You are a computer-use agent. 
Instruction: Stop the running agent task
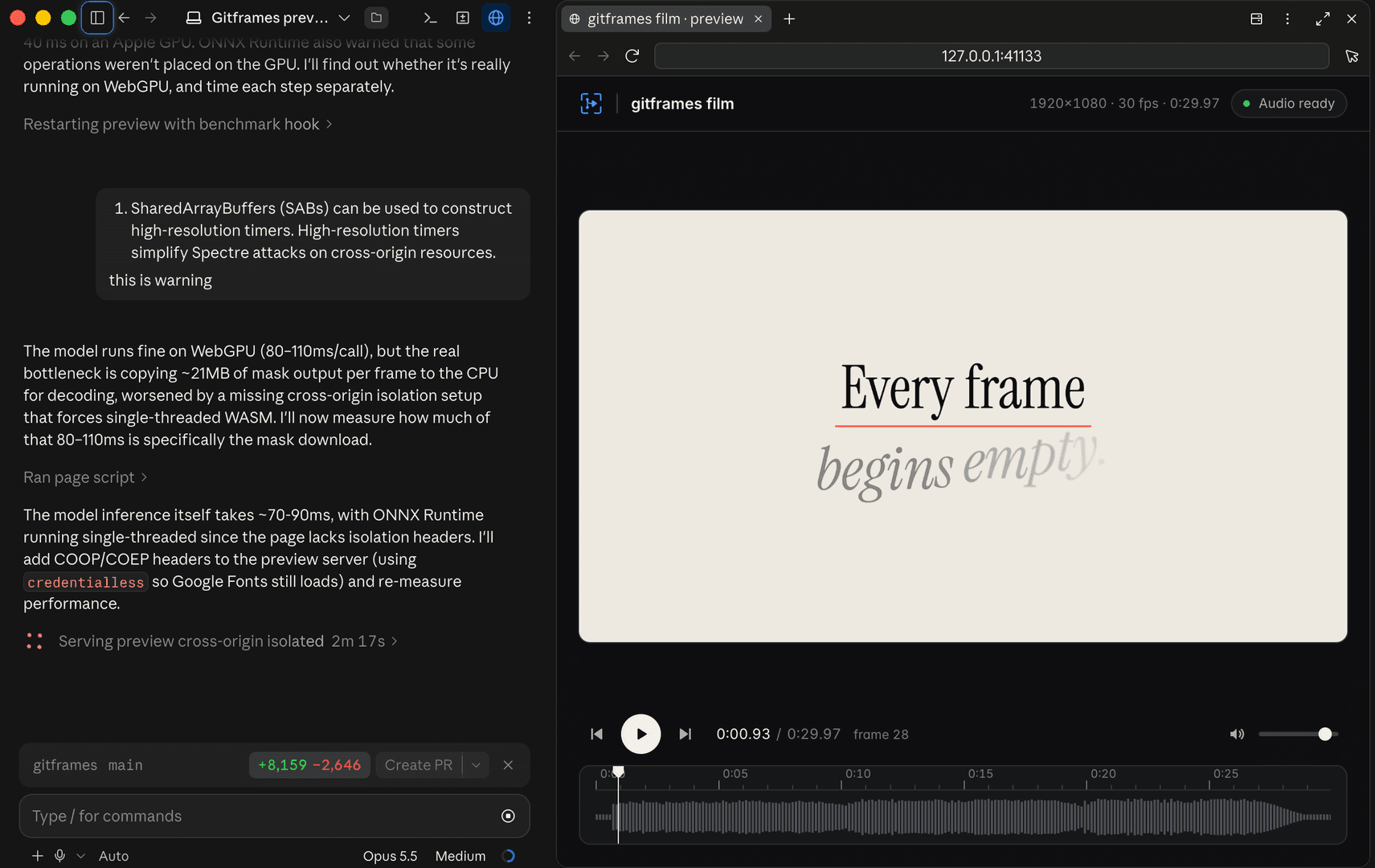[x=508, y=816]
